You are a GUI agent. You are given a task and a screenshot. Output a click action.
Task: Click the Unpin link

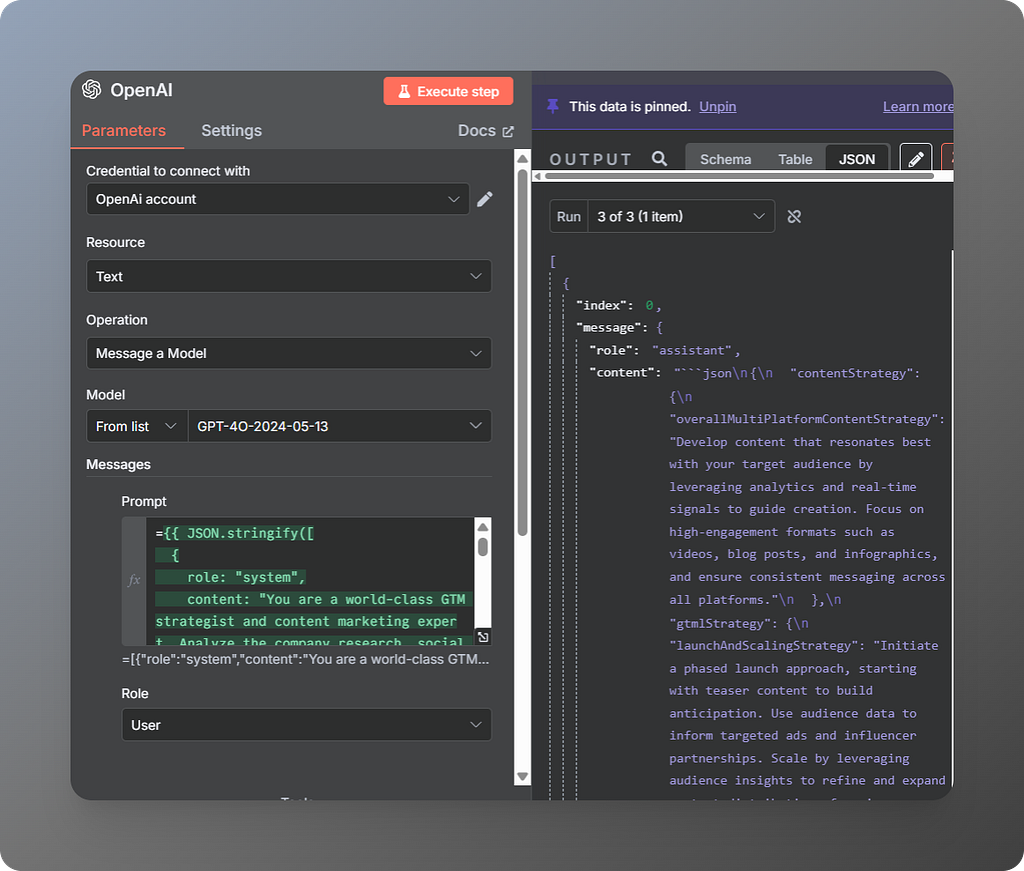point(717,106)
